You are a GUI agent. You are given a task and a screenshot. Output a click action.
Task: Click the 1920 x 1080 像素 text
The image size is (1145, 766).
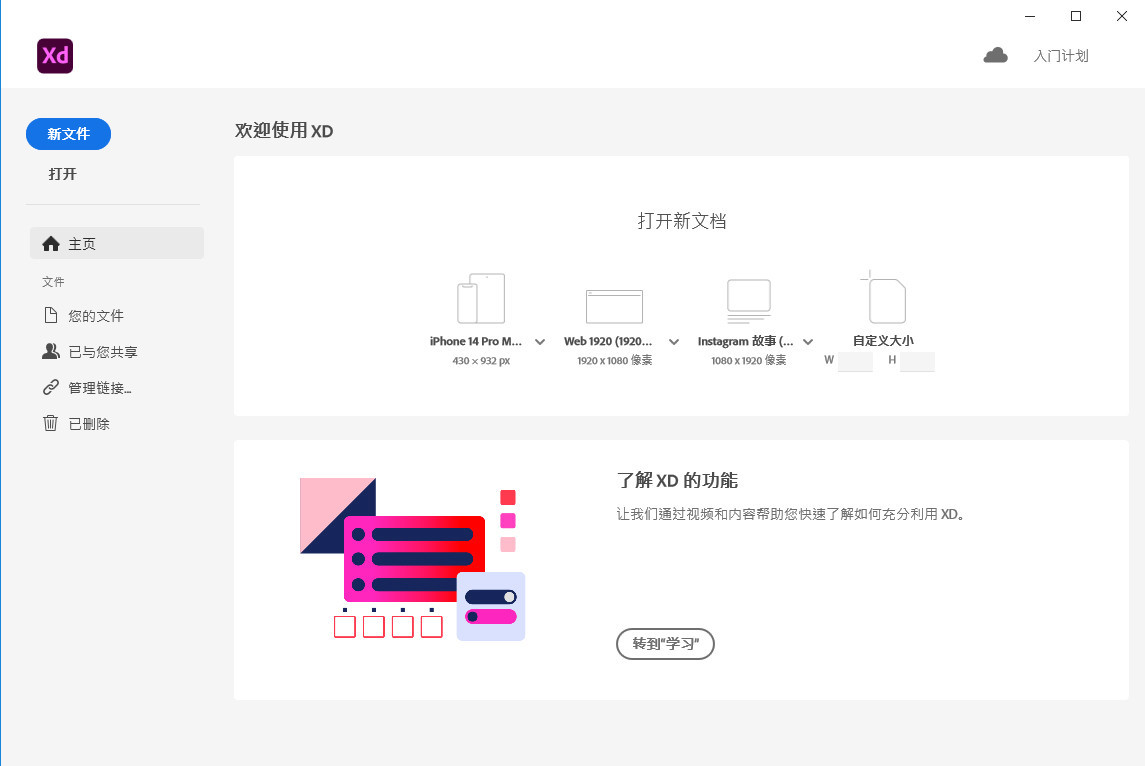(x=614, y=361)
